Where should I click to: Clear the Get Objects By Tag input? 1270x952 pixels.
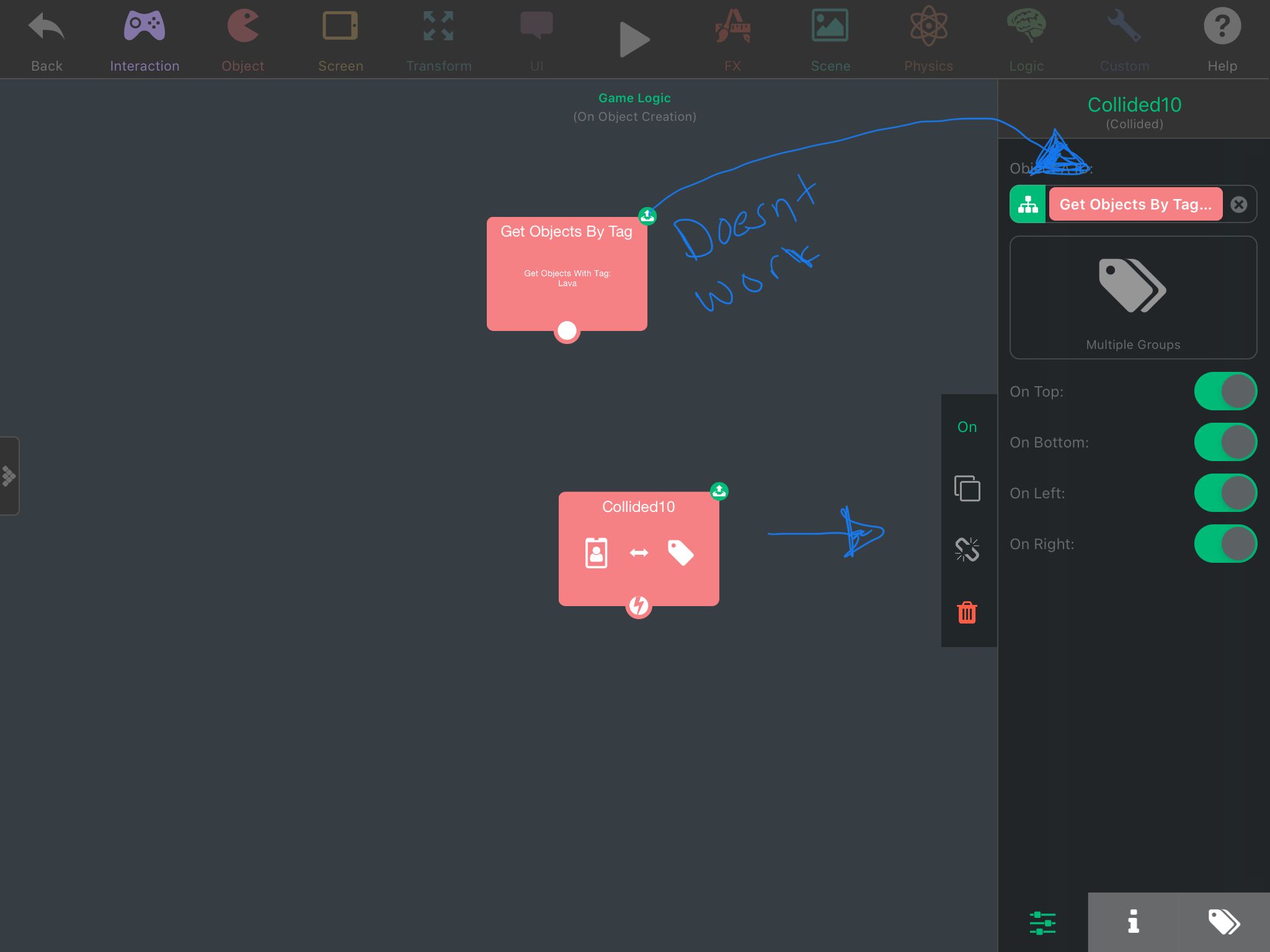coord(1238,205)
